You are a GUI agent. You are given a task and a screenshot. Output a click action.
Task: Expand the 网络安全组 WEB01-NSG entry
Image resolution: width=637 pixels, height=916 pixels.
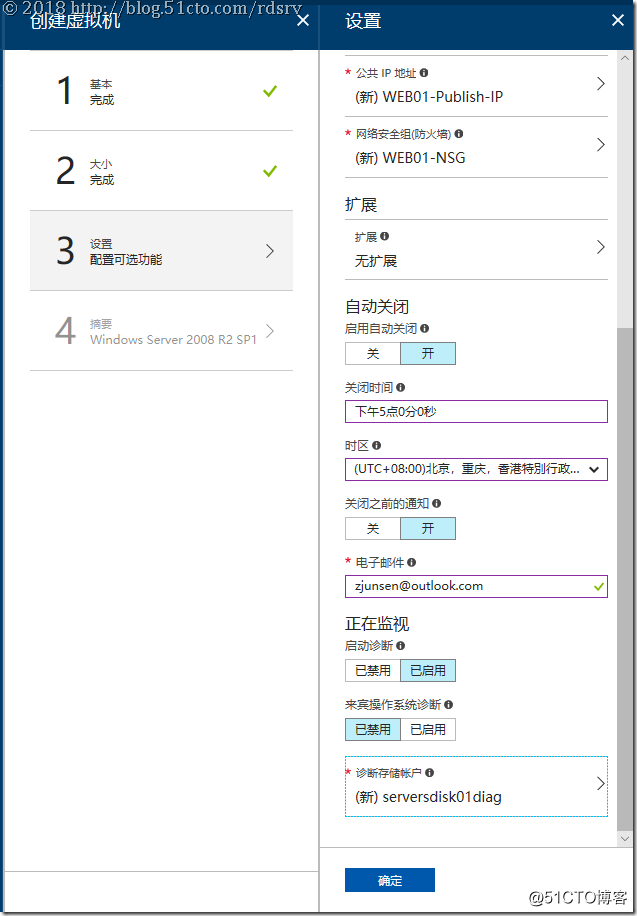coord(600,145)
